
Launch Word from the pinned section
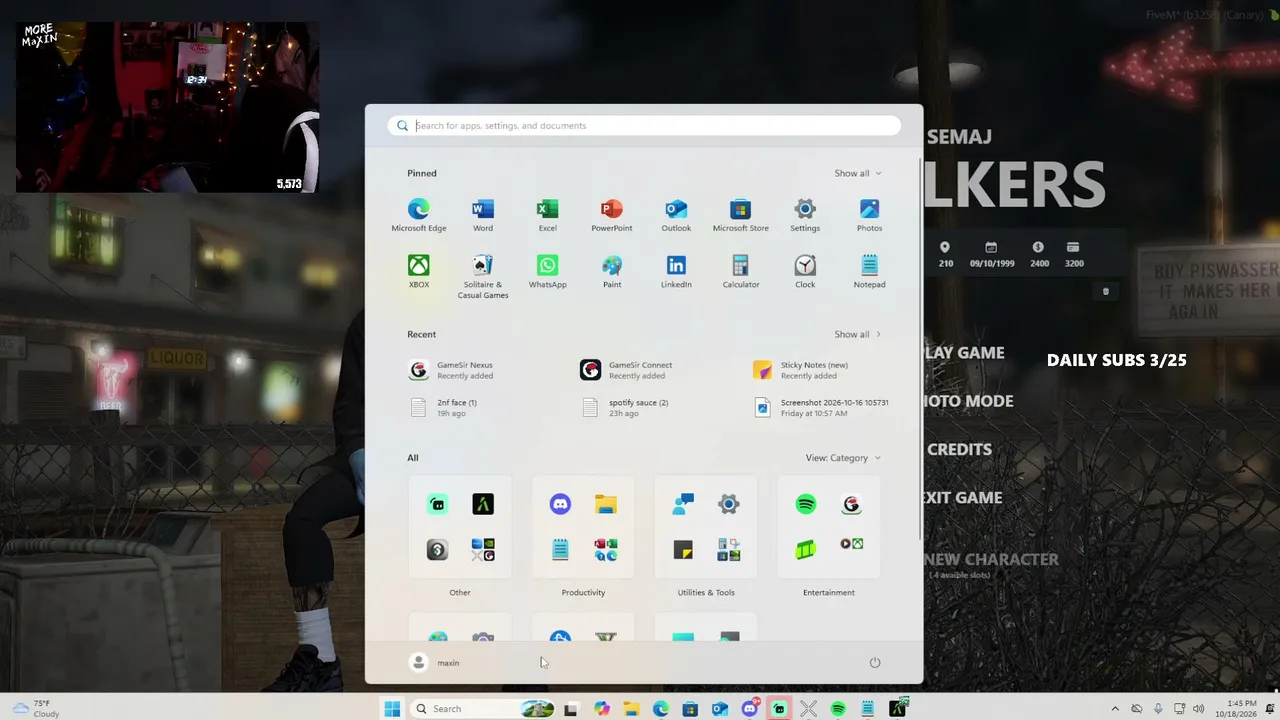click(x=483, y=215)
